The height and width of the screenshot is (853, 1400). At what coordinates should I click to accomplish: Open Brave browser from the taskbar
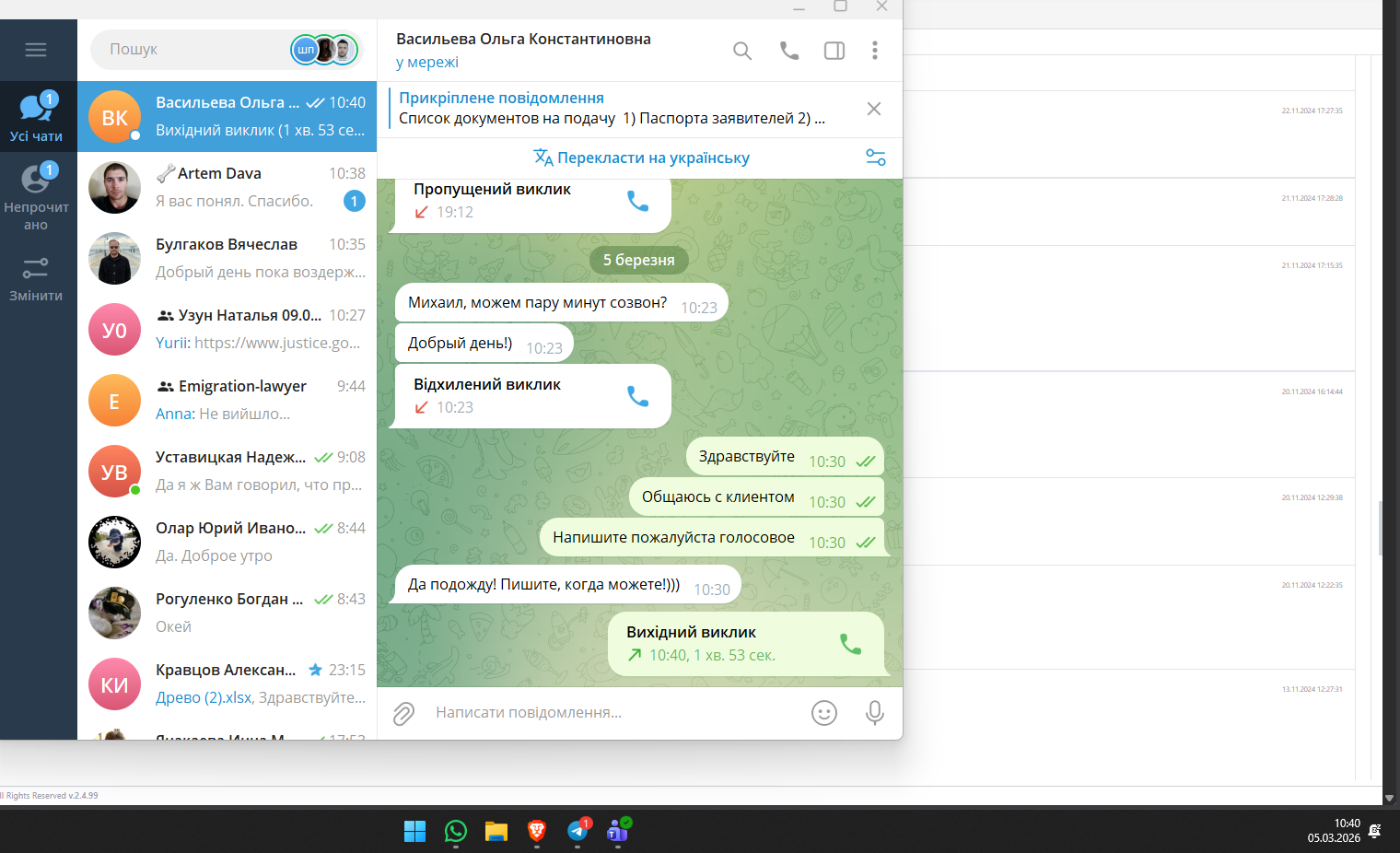(537, 831)
